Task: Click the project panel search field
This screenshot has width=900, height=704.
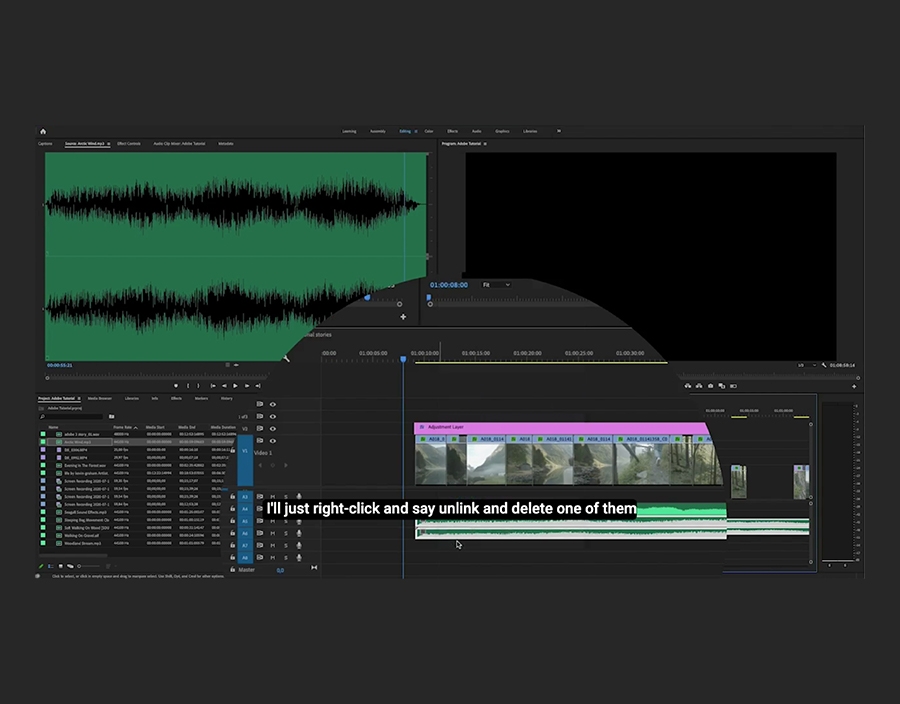Action: click(x=71, y=417)
